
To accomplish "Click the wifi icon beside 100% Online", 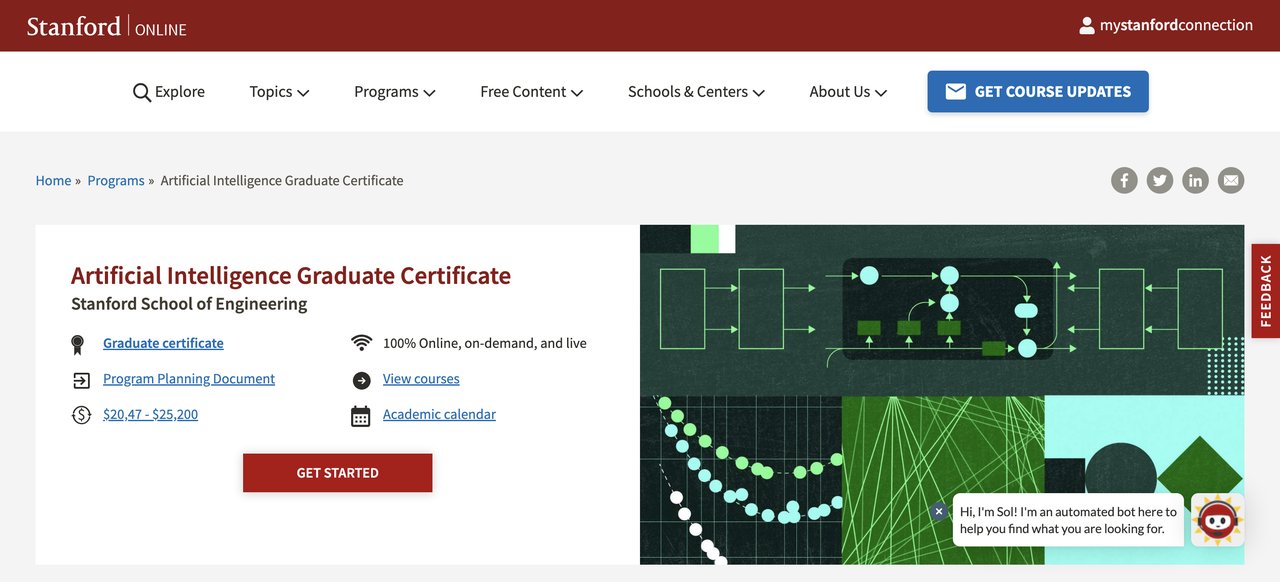I will 361,343.
